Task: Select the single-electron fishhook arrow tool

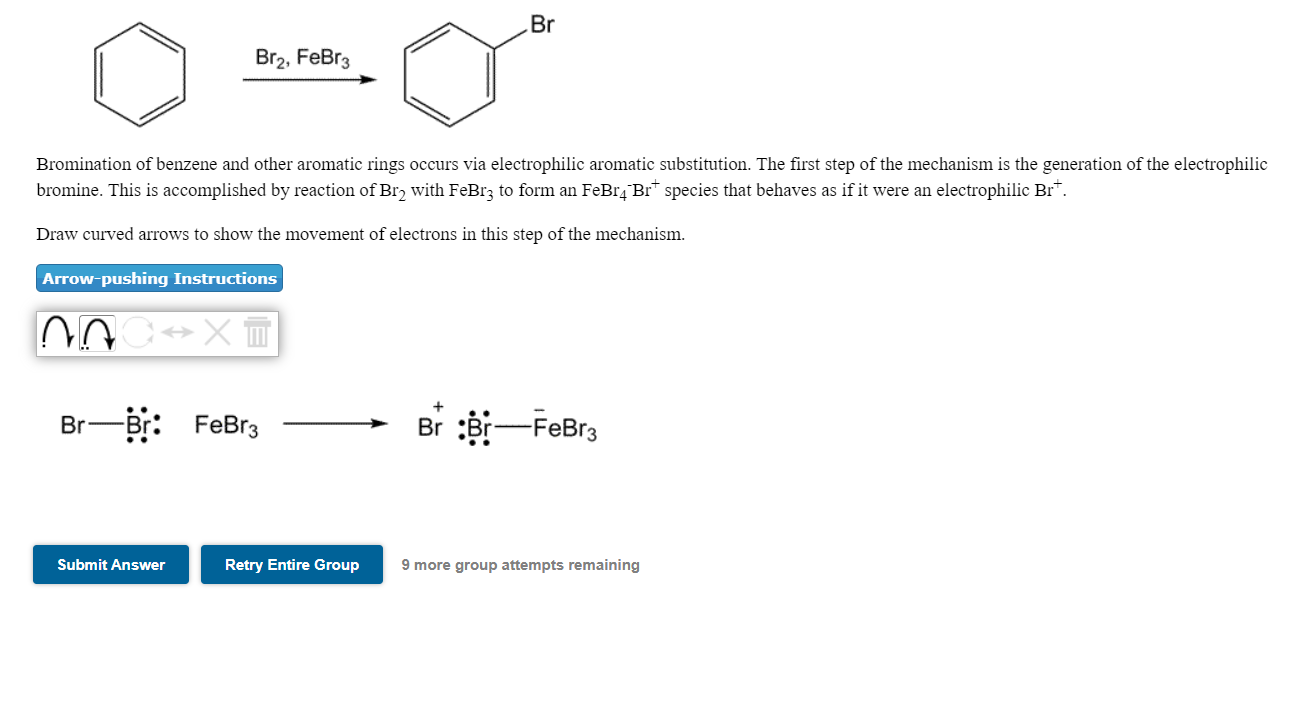Action: [57, 333]
